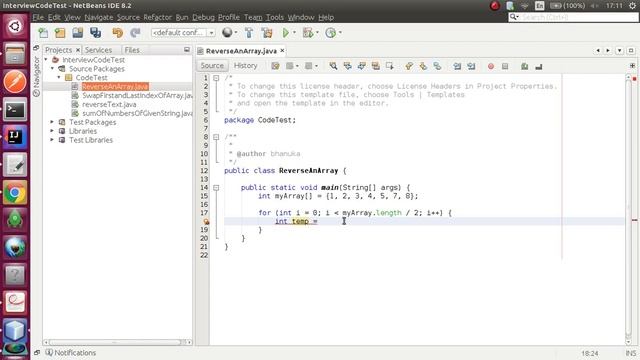640x360 pixels.
Task: Click the Open Project toolbar icon
Action: coord(78,33)
